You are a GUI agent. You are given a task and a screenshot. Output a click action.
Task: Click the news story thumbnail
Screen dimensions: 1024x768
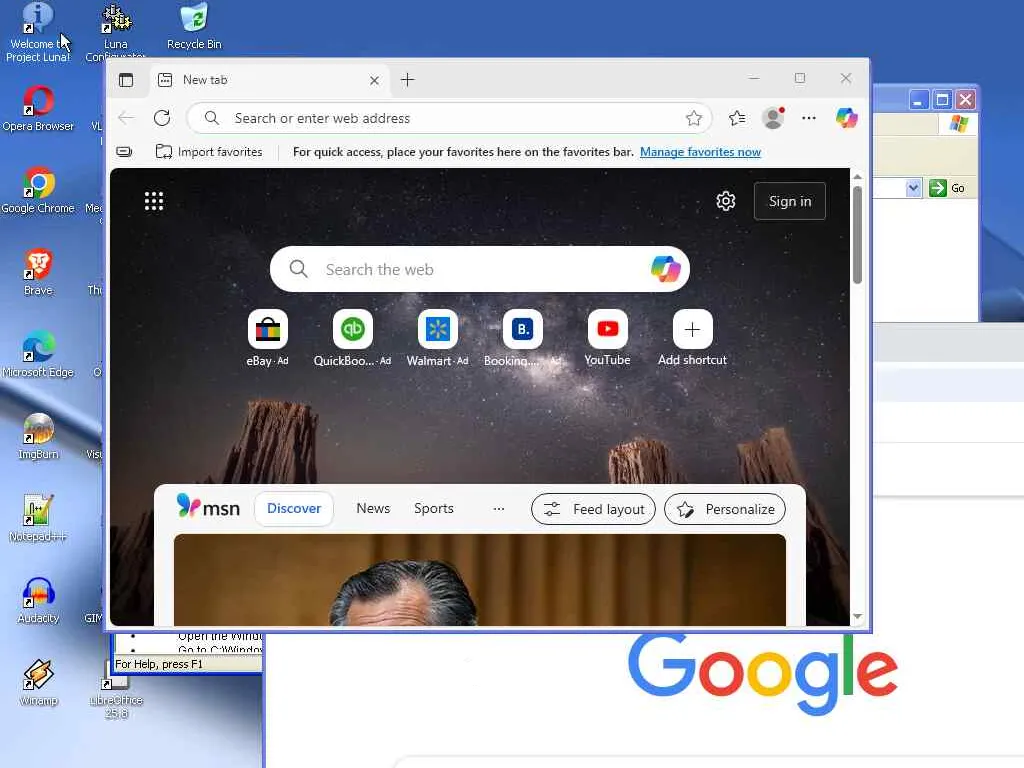pos(479,580)
